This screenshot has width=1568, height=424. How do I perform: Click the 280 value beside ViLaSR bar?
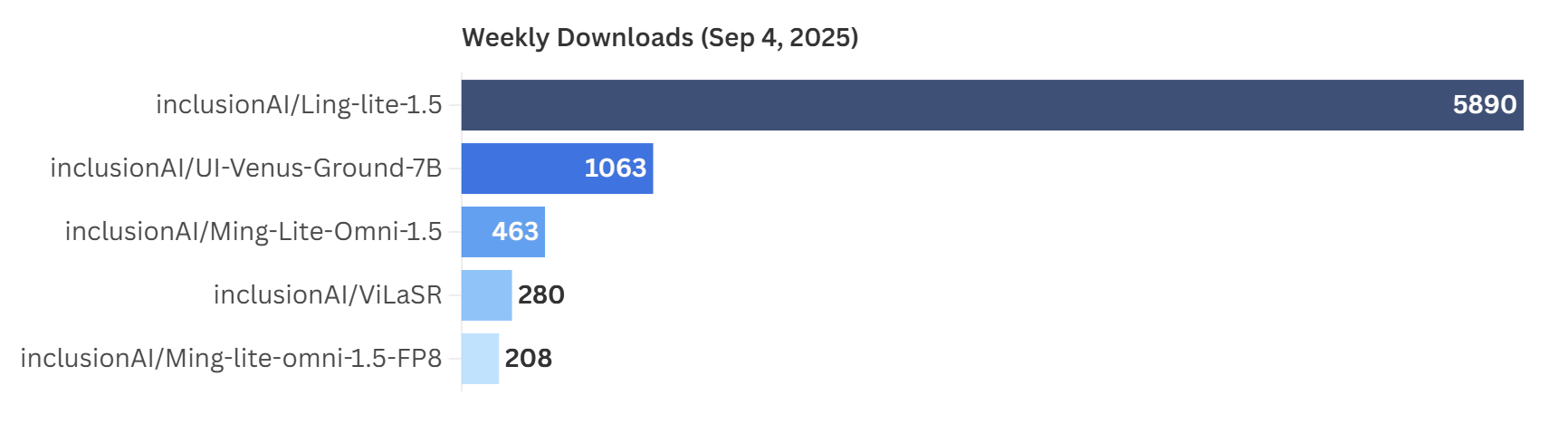click(x=541, y=295)
